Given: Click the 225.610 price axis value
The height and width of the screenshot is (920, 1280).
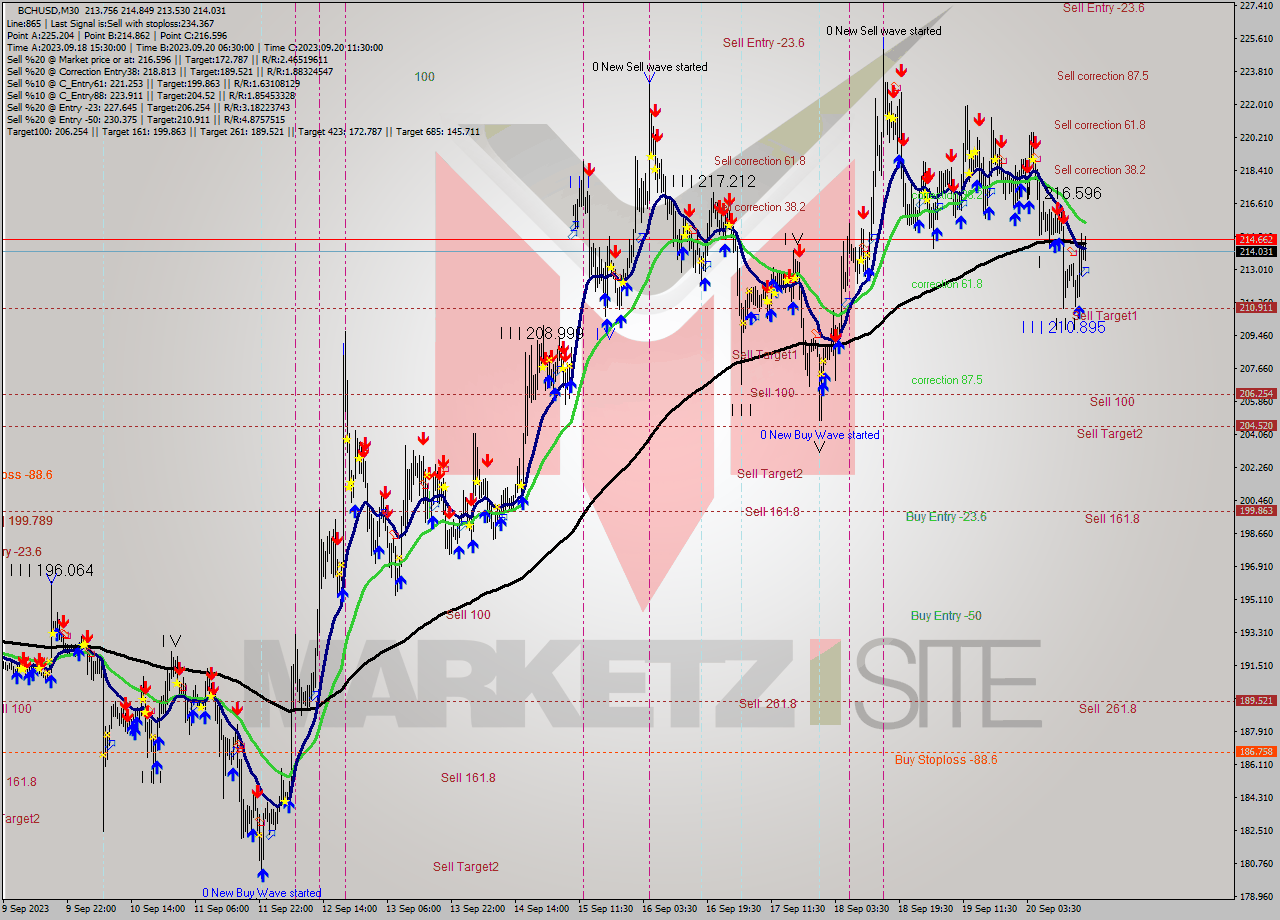Looking at the screenshot, I should click(1256, 39).
